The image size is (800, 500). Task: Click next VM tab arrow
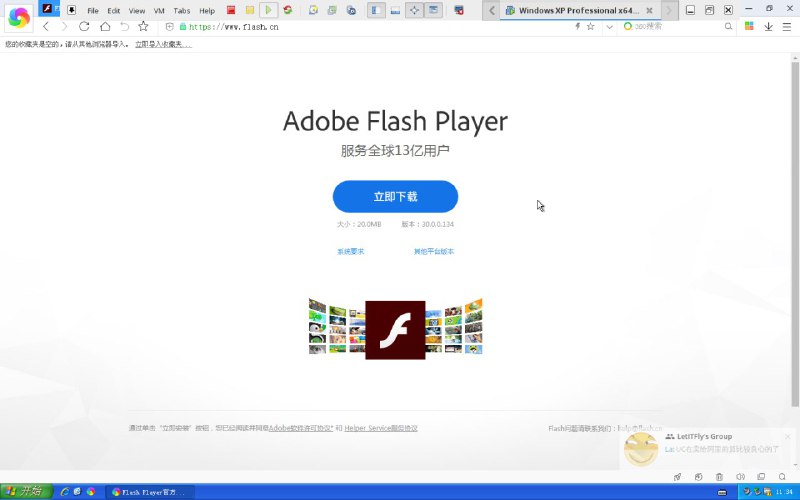669,10
